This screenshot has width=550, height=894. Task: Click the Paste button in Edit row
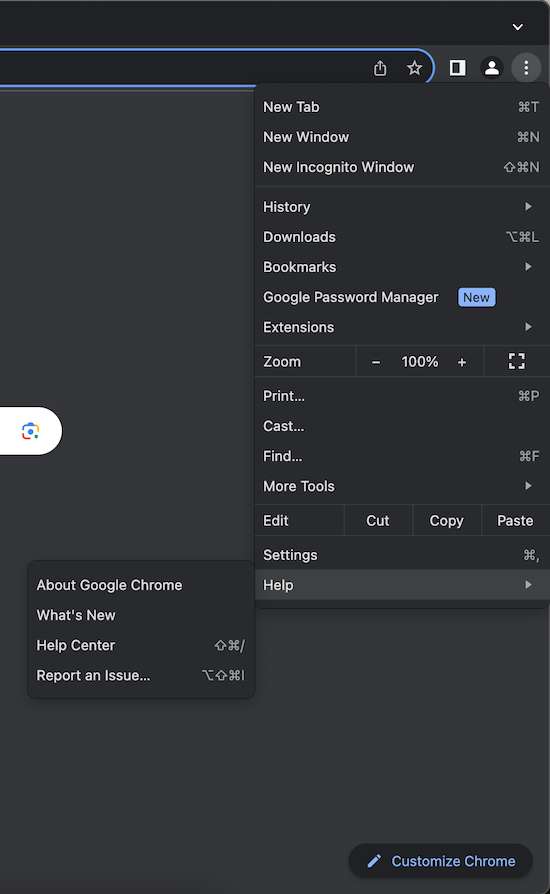click(515, 521)
